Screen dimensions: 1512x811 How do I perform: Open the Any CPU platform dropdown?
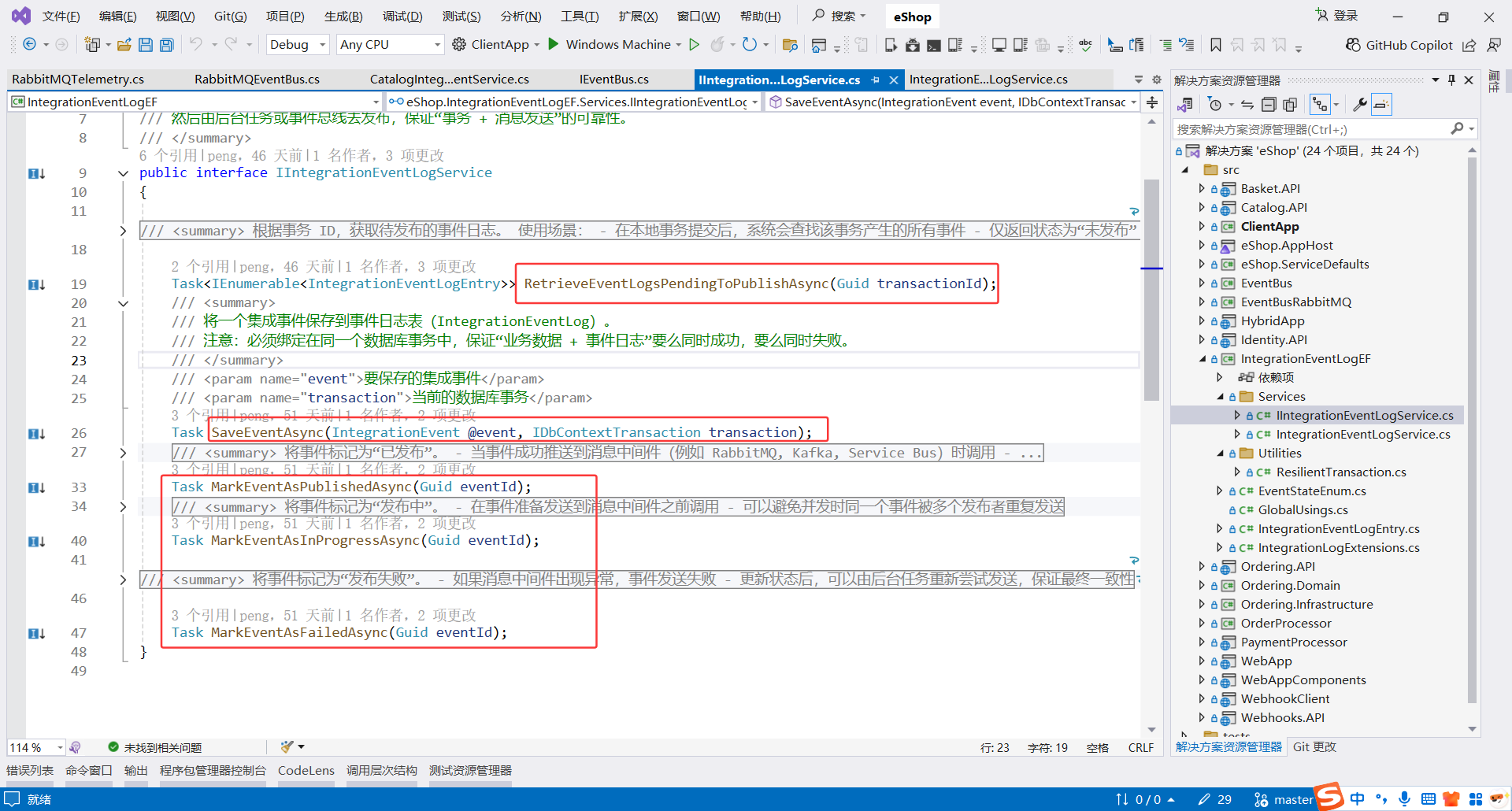point(390,45)
